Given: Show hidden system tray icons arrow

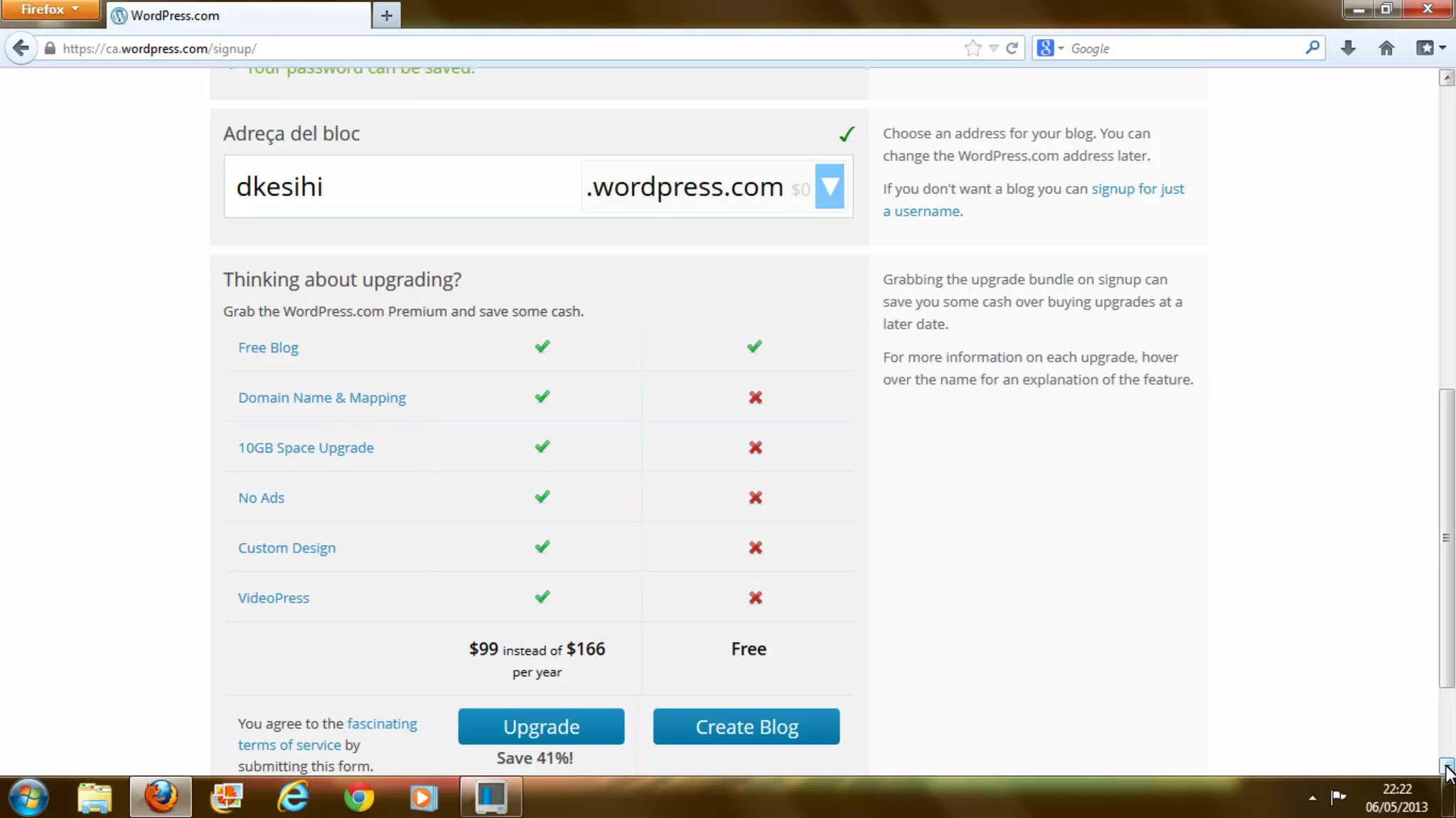Looking at the screenshot, I should coord(1312,798).
